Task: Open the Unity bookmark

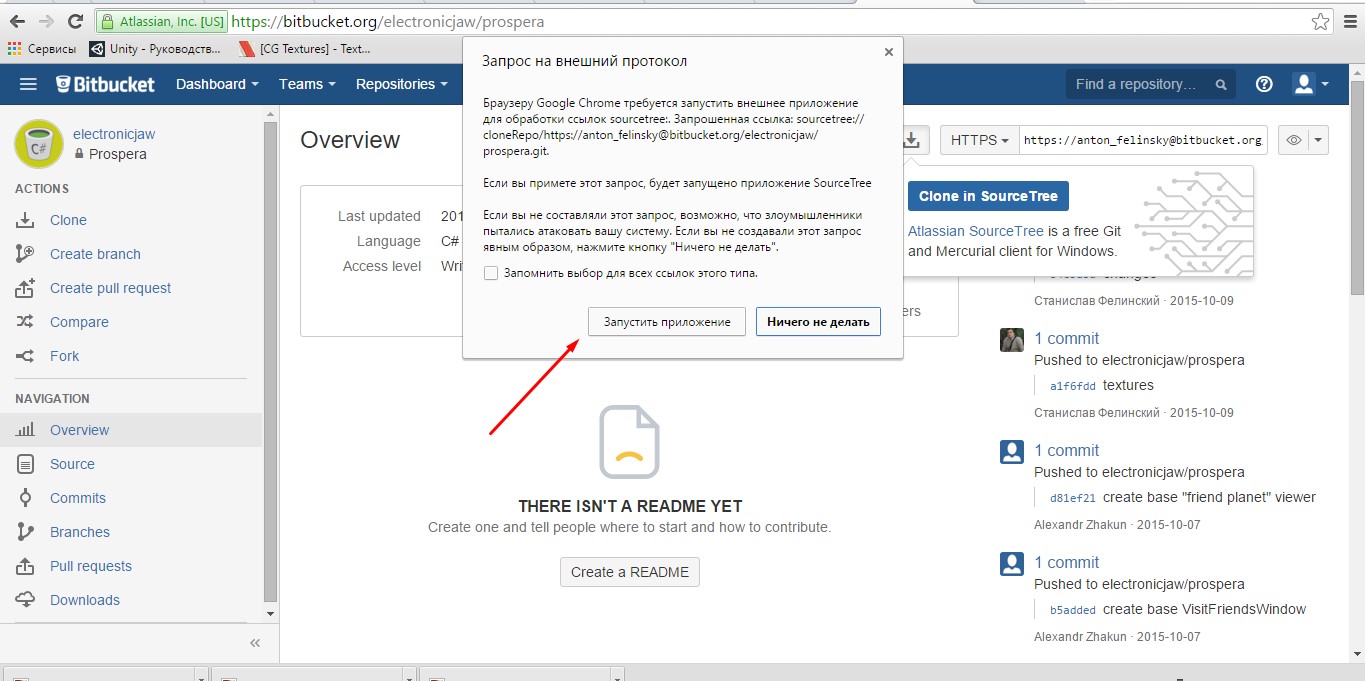Action: pyautogui.click(x=155, y=48)
